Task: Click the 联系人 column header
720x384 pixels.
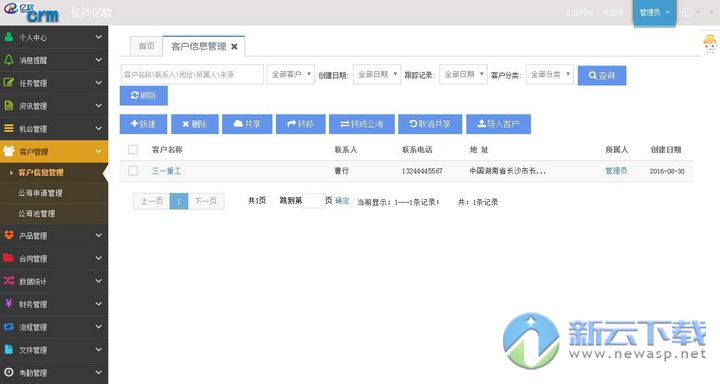Action: click(x=346, y=149)
